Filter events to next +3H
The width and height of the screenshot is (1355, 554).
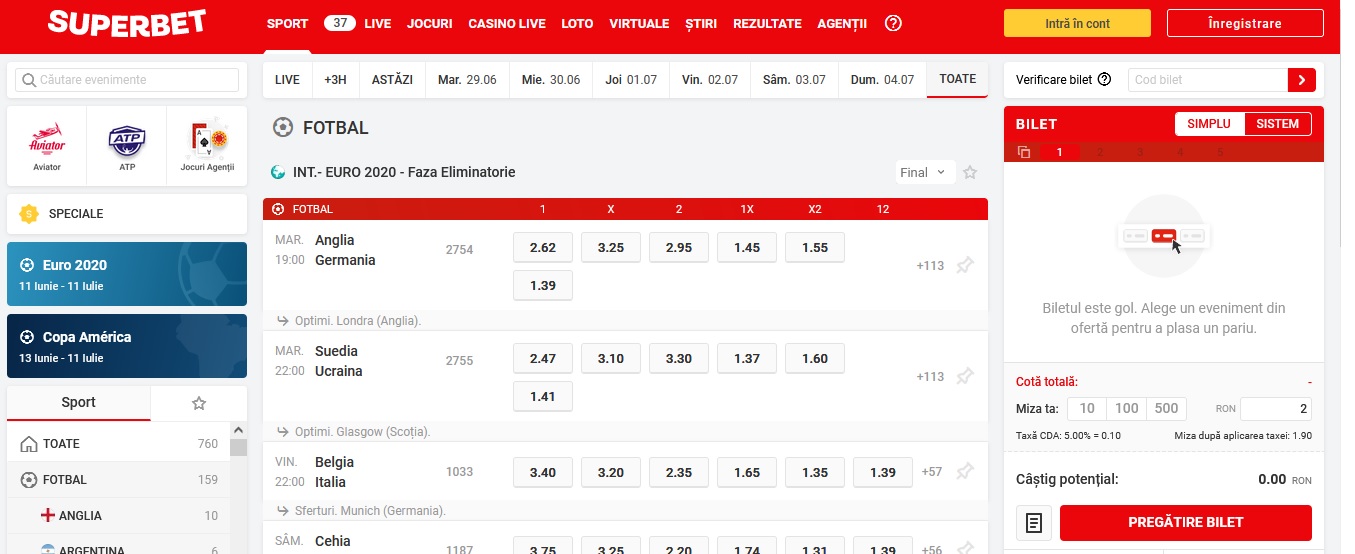tap(335, 80)
